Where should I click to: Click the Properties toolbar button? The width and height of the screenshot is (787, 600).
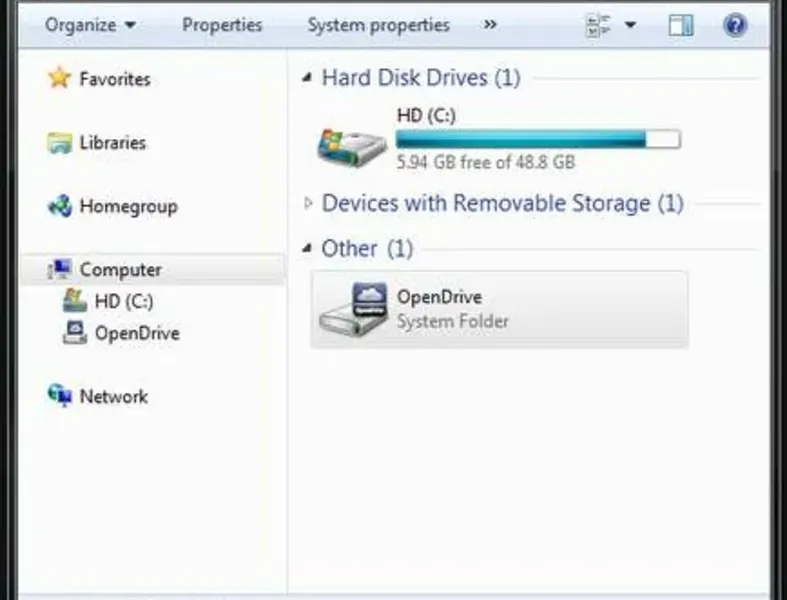tap(222, 25)
